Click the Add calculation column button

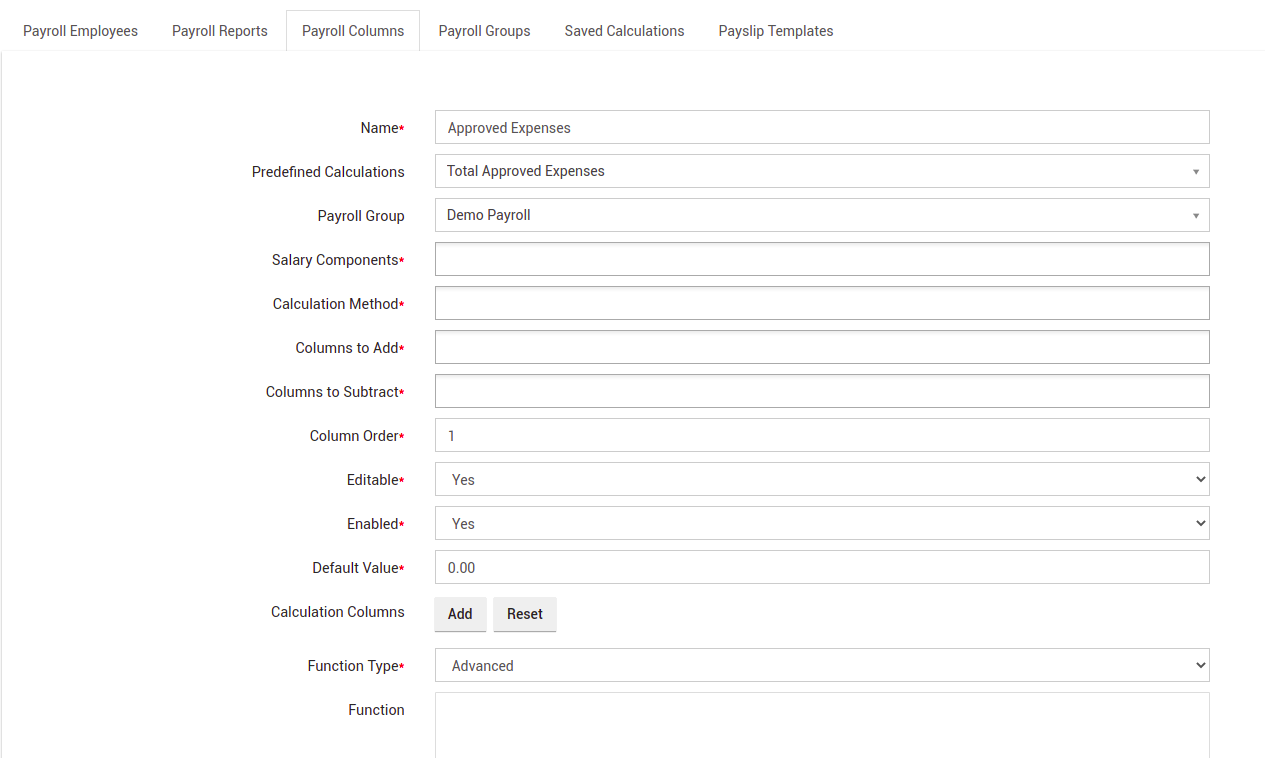tap(460, 614)
